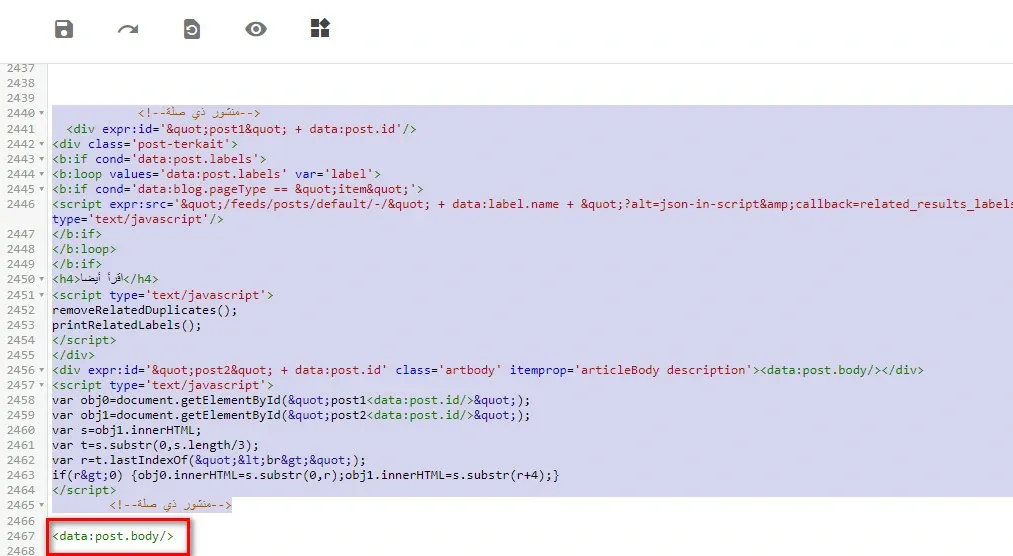Preview the theme with the eye icon
Screen dimensions: 1013x556
256,29
